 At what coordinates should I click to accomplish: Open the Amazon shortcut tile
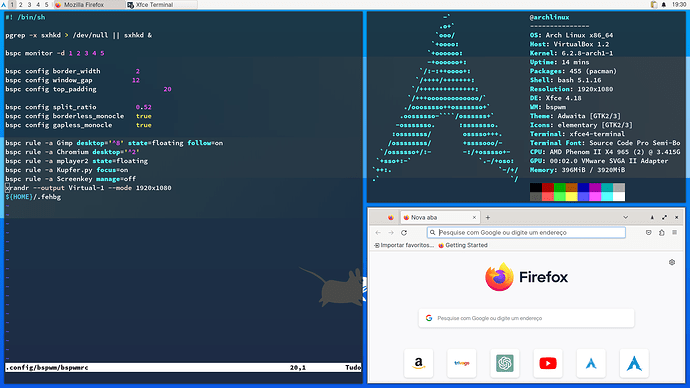(418, 363)
